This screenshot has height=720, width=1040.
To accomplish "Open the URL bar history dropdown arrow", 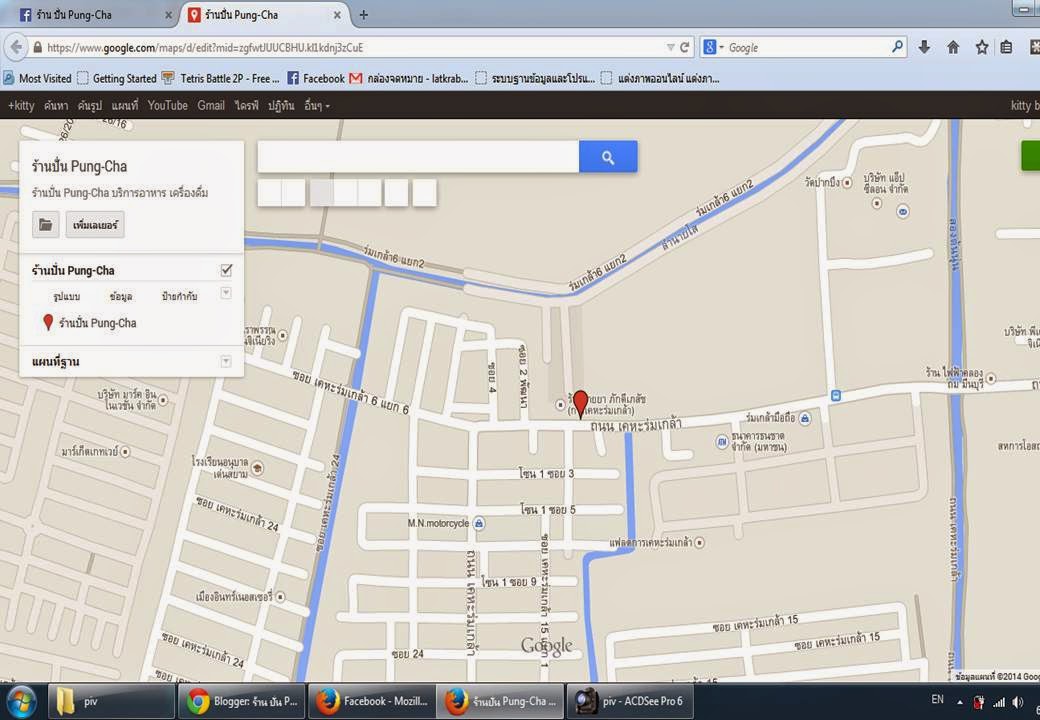I will (671, 47).
